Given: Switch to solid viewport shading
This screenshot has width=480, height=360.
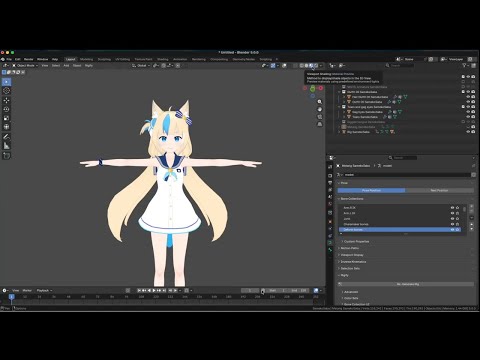Looking at the screenshot, I should 306,66.
